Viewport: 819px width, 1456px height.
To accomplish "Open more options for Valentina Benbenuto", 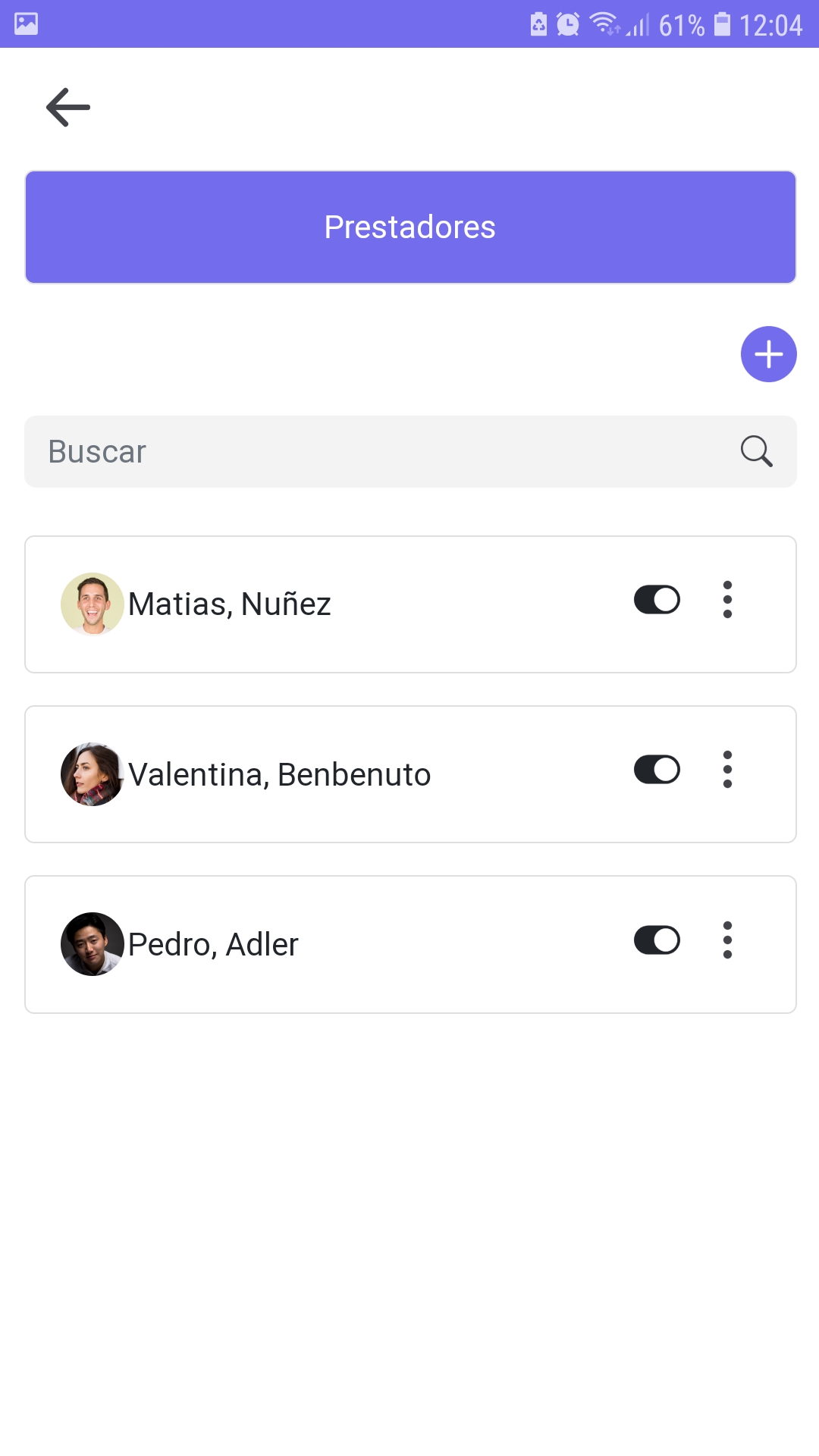I will pos(727,770).
